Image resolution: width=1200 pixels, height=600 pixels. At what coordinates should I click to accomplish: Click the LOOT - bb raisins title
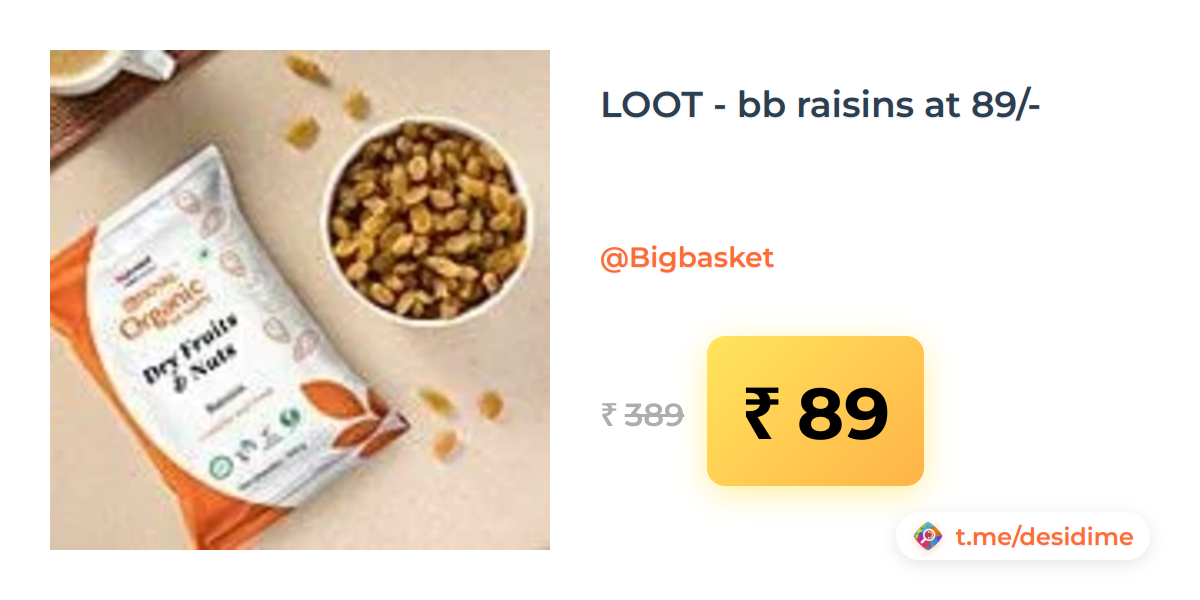pos(821,104)
